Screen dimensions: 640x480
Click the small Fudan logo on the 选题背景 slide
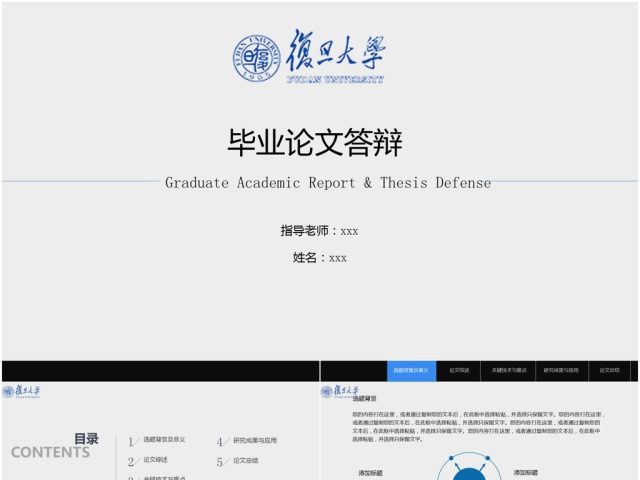(340, 391)
